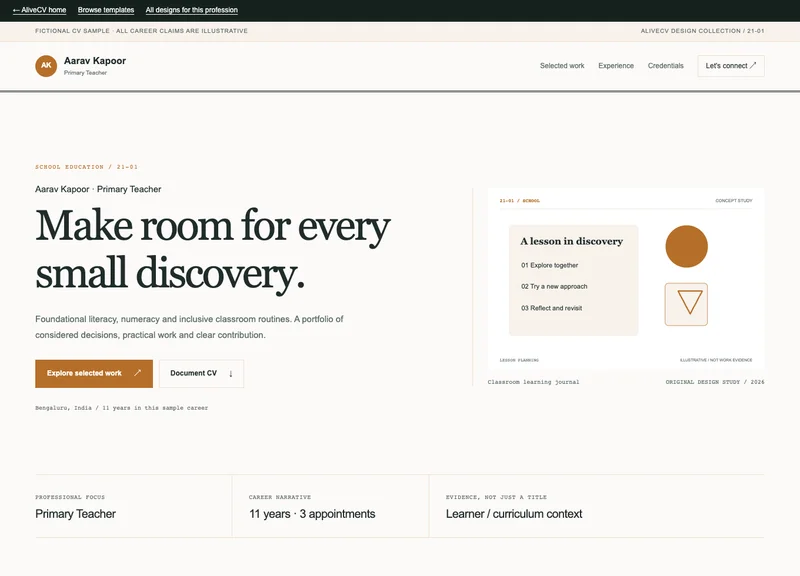Image resolution: width=800 pixels, height=576 pixels.
Task: Click the 'ILLUSTRATIVE / NOT WORK EVIDENCE' note
Action: click(716, 360)
